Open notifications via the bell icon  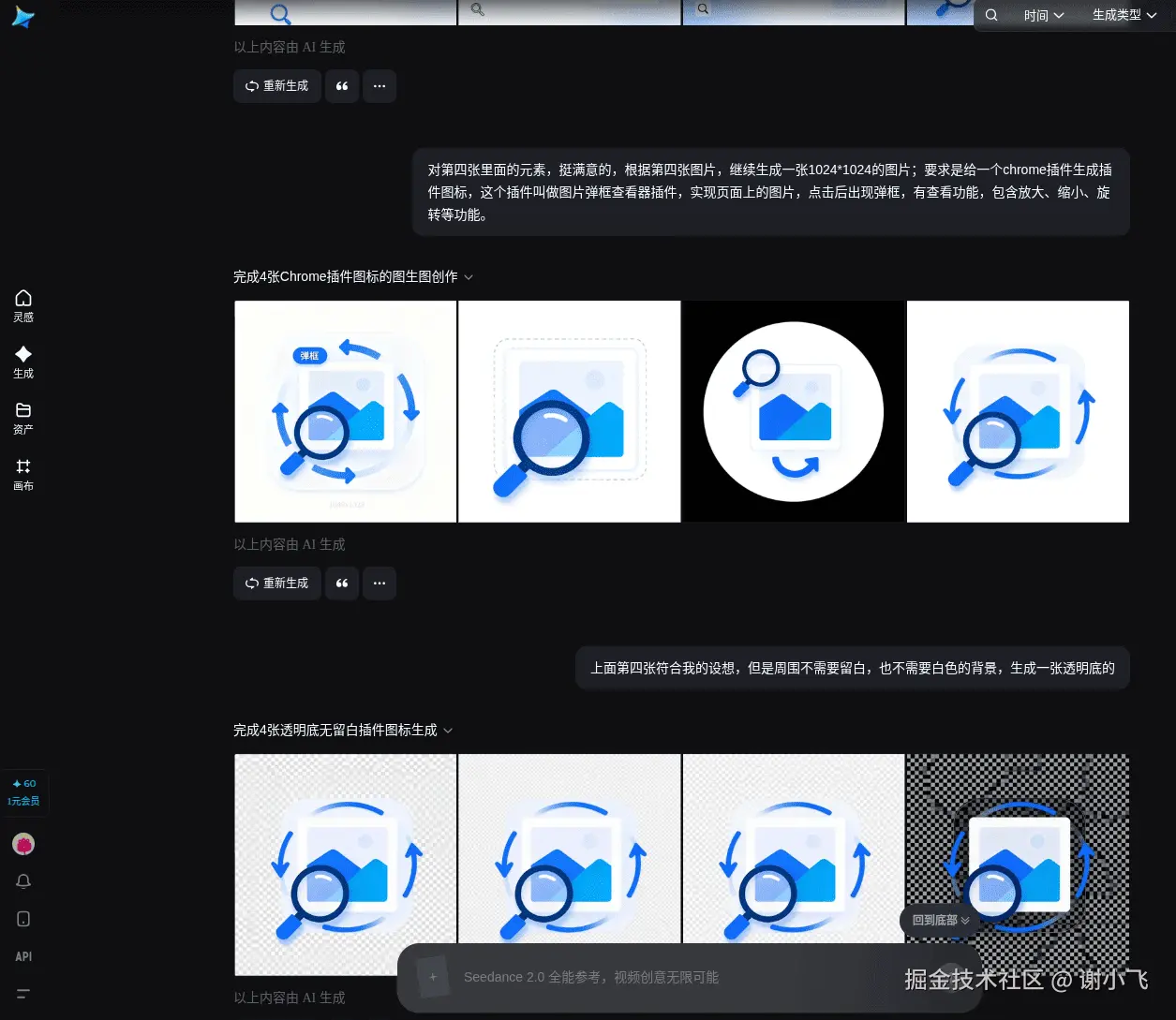point(23,881)
